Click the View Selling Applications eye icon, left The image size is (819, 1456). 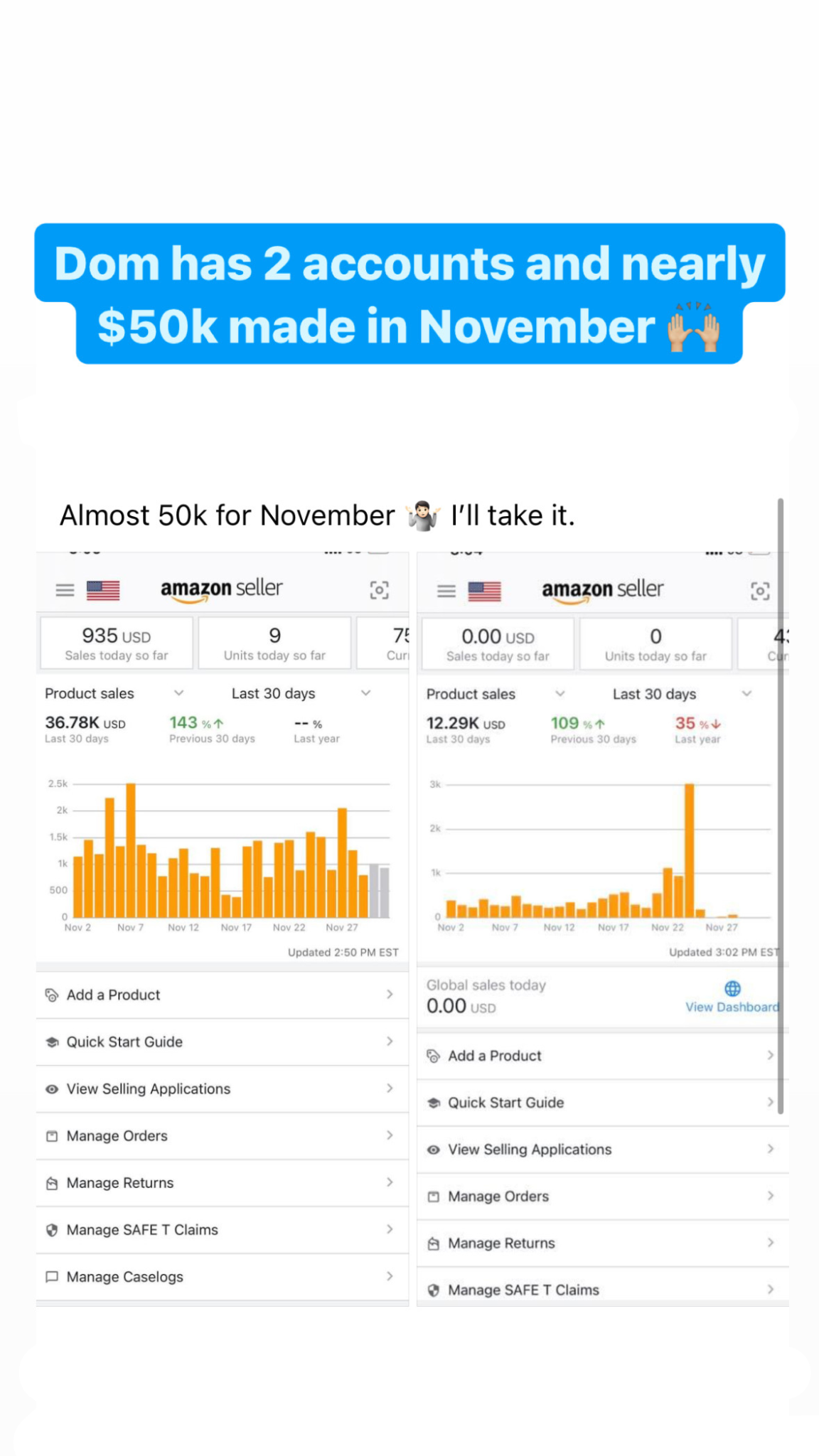coord(52,1089)
